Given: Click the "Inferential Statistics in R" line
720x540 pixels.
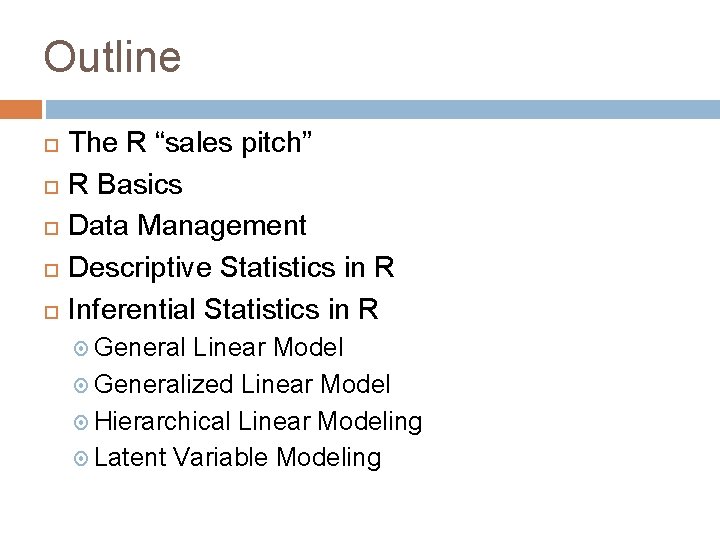Looking at the screenshot, I should [x=224, y=311].
